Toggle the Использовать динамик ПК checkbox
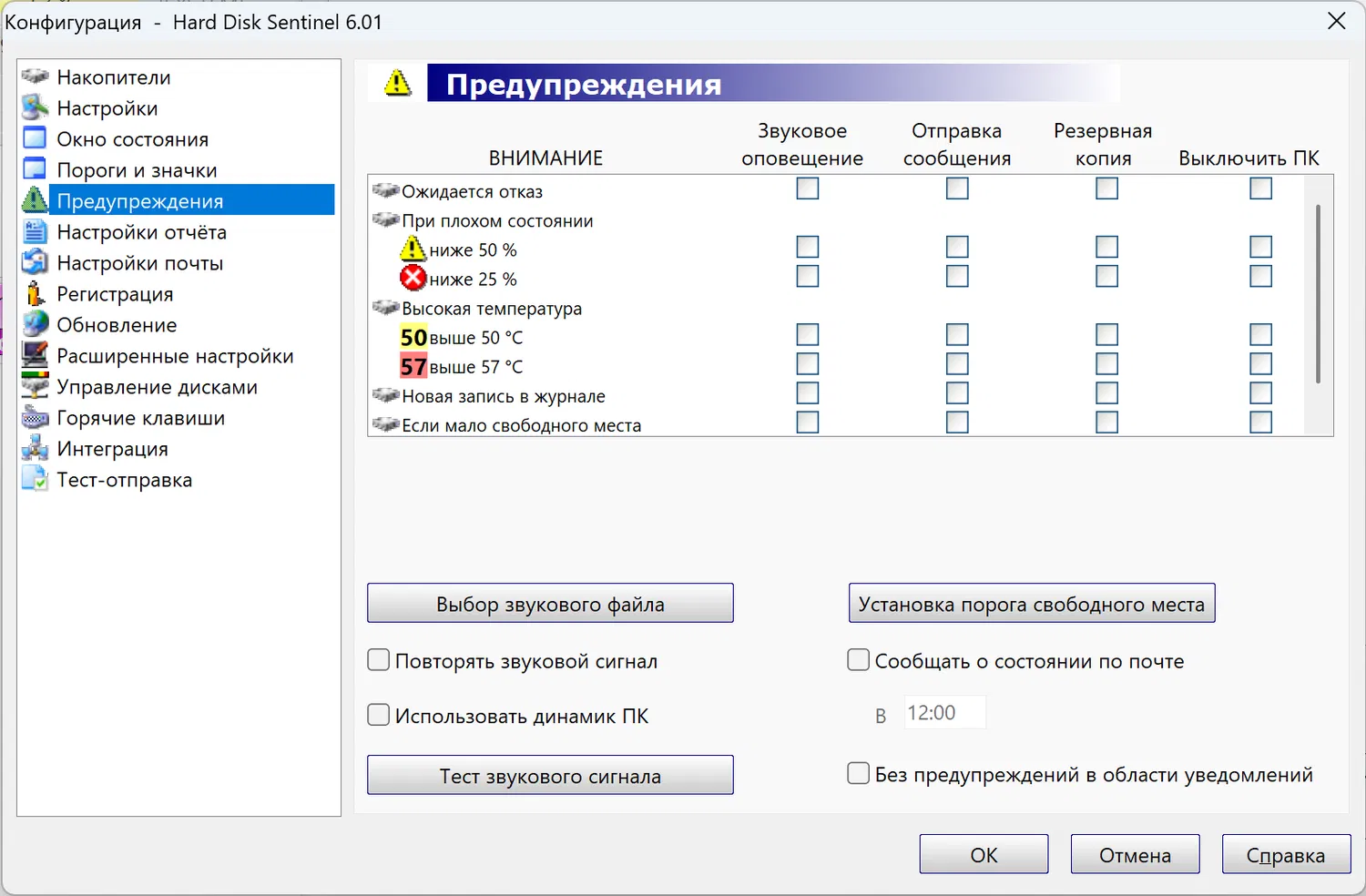 (x=379, y=715)
